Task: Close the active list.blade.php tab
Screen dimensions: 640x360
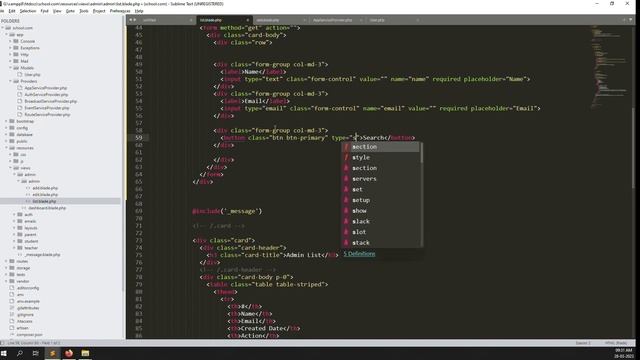Action: pos(247,20)
